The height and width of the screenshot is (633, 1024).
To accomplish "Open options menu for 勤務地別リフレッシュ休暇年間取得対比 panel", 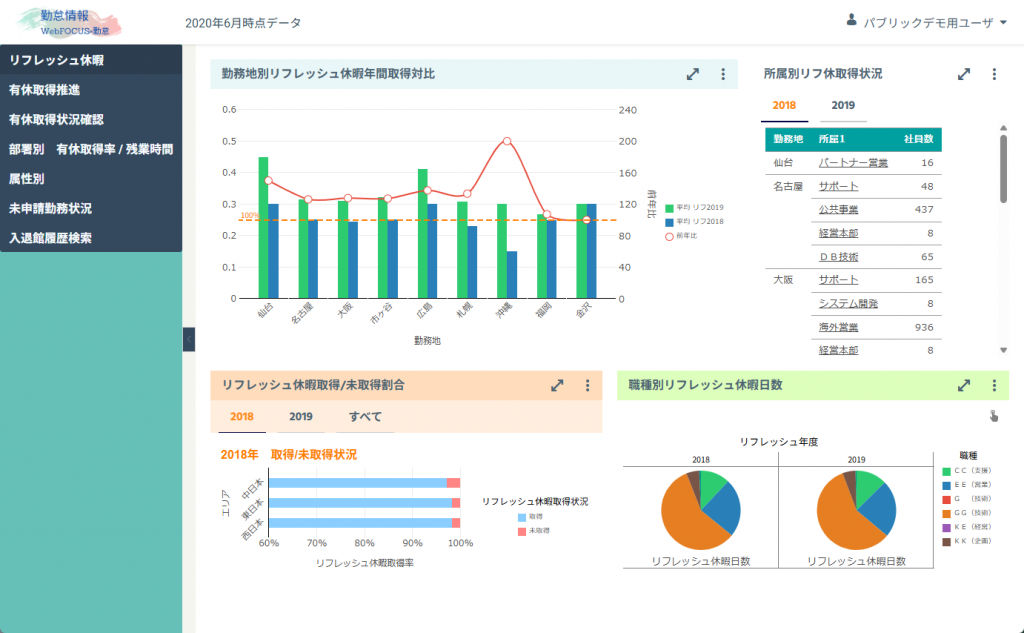I will (x=723, y=74).
